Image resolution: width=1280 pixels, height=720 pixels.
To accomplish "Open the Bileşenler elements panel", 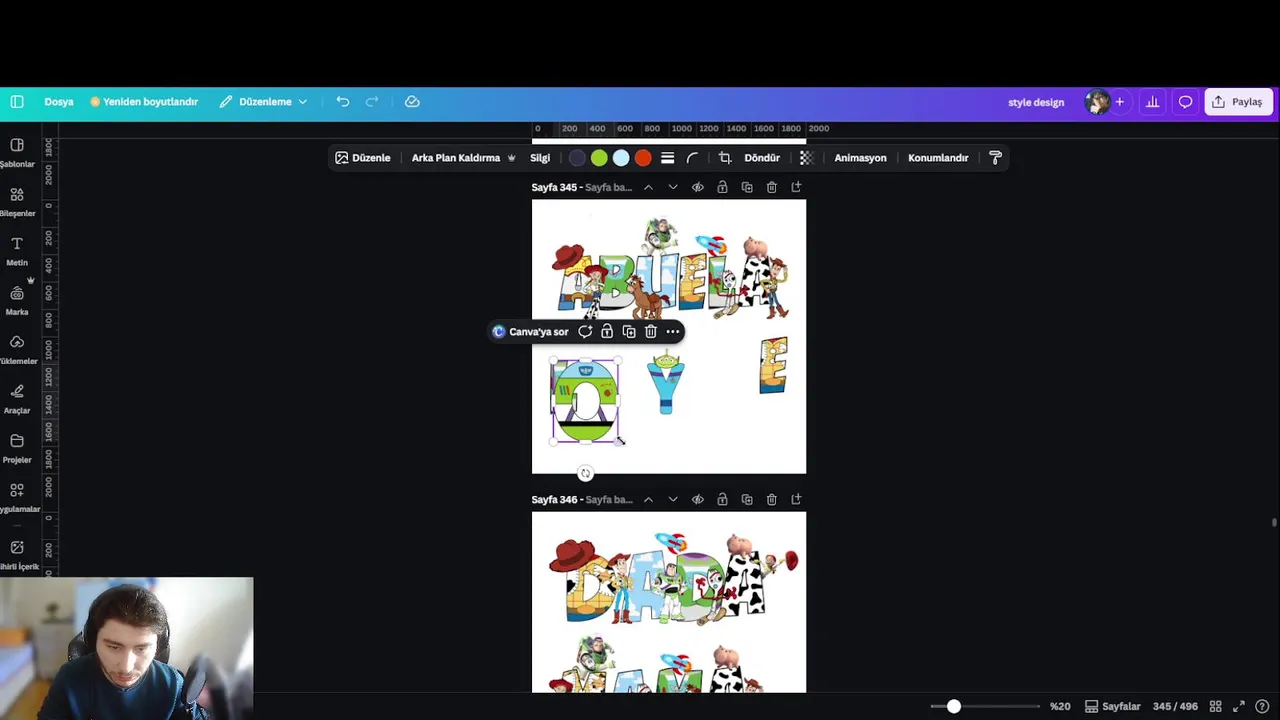I will click(17, 201).
